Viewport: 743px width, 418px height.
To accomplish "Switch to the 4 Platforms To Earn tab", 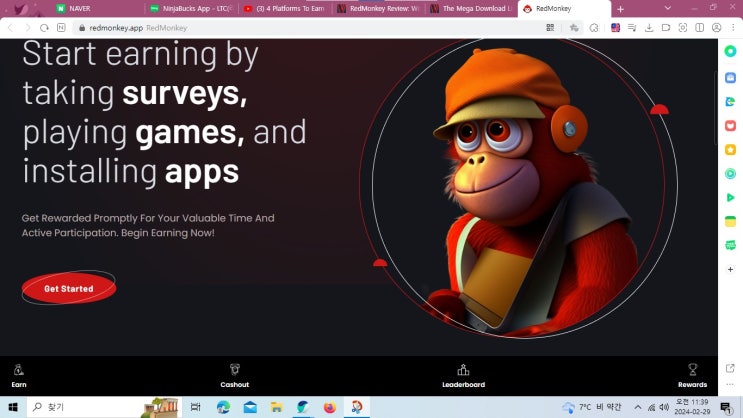I will [x=286, y=9].
